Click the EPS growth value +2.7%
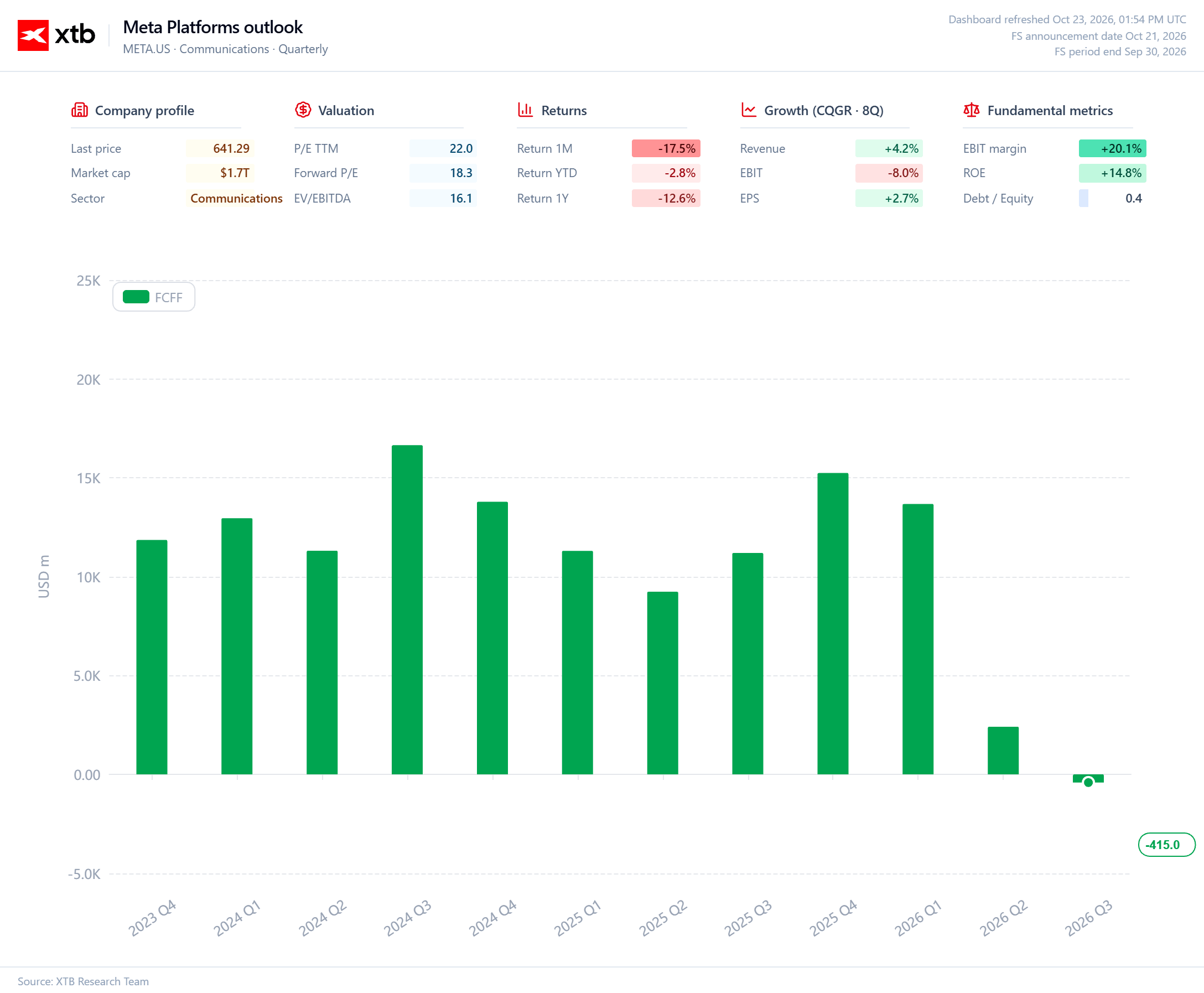The width and height of the screenshot is (1204, 993). (x=889, y=199)
